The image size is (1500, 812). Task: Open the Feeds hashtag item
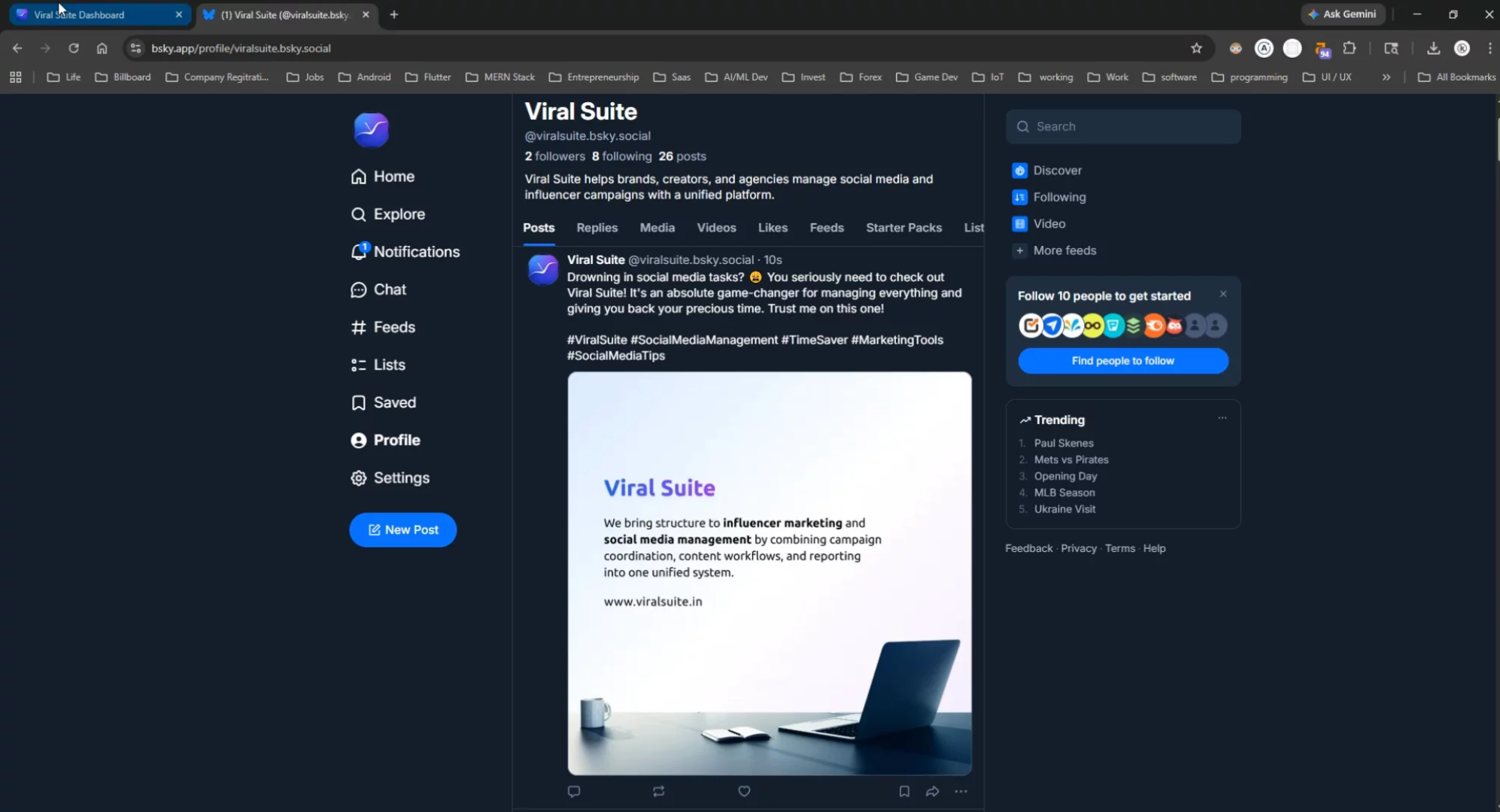point(382,327)
